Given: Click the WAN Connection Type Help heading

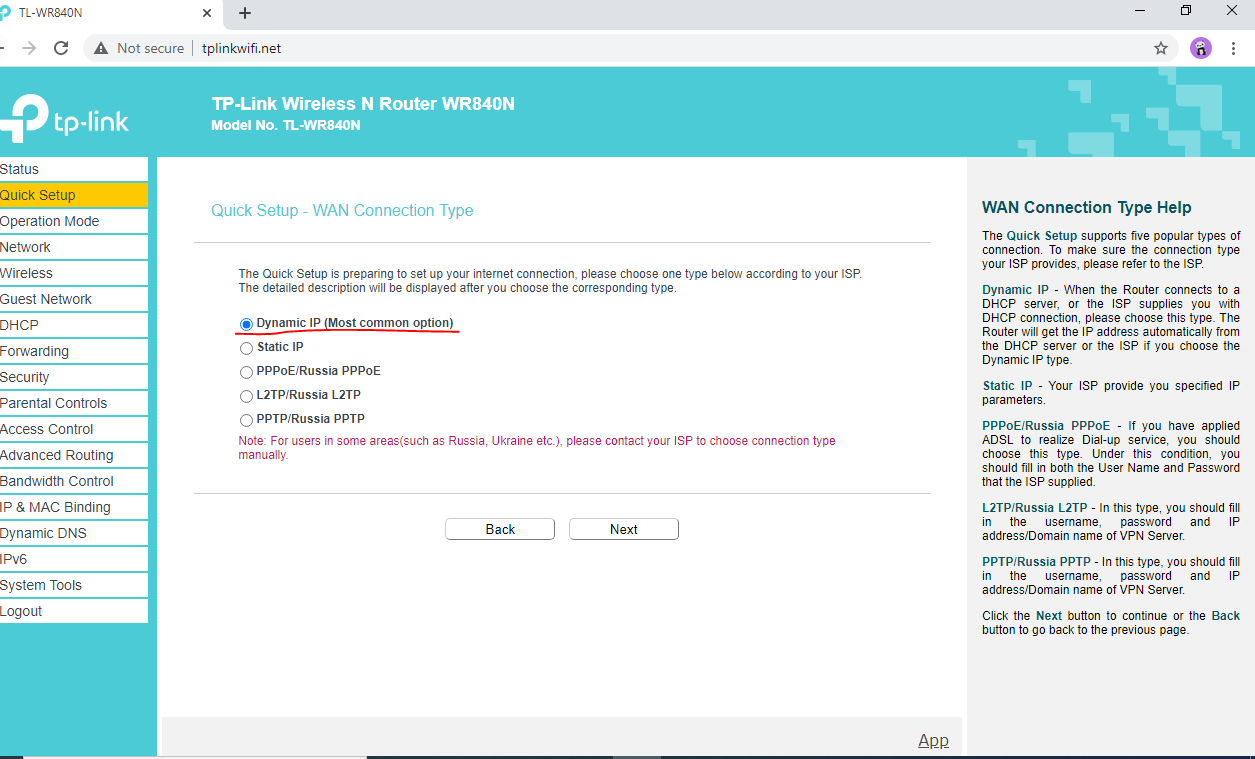Looking at the screenshot, I should click(x=1087, y=208).
